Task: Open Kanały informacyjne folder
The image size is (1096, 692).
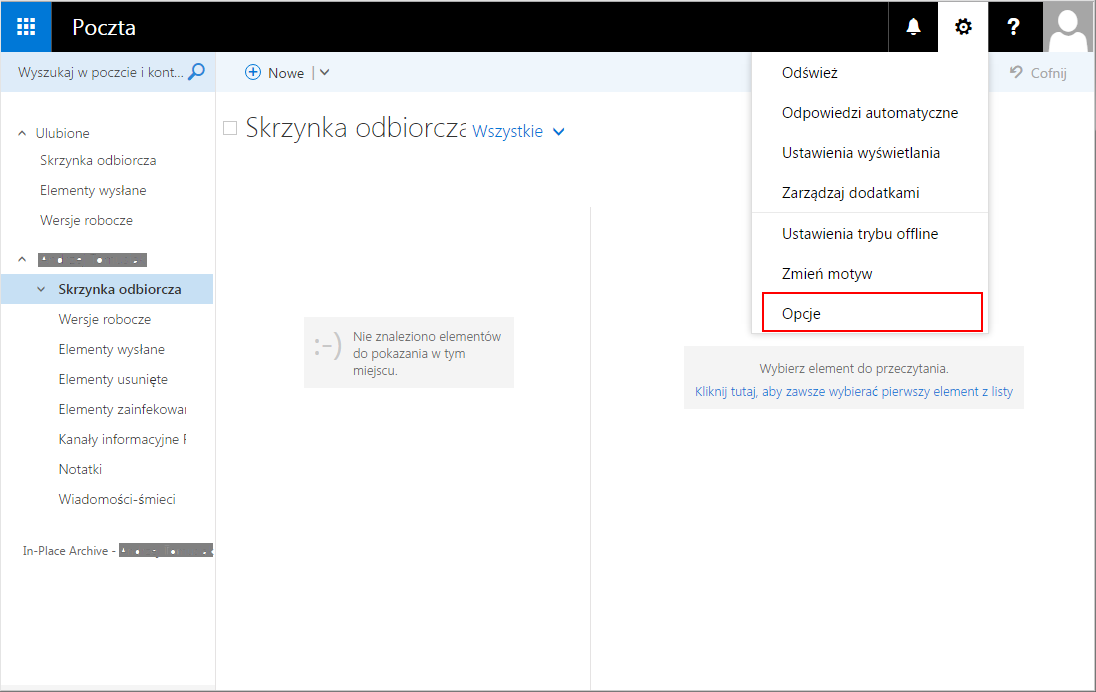Action: (x=122, y=440)
